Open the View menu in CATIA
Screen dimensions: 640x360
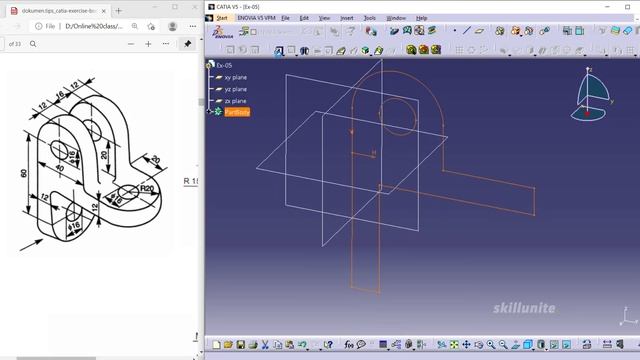pos(324,18)
